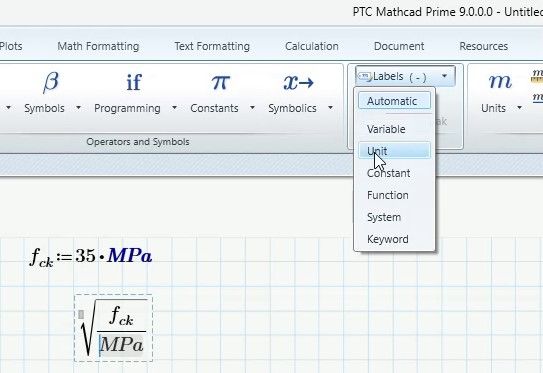Open the Resources tab
Screen dimensions: 543x373
[x=483, y=46]
